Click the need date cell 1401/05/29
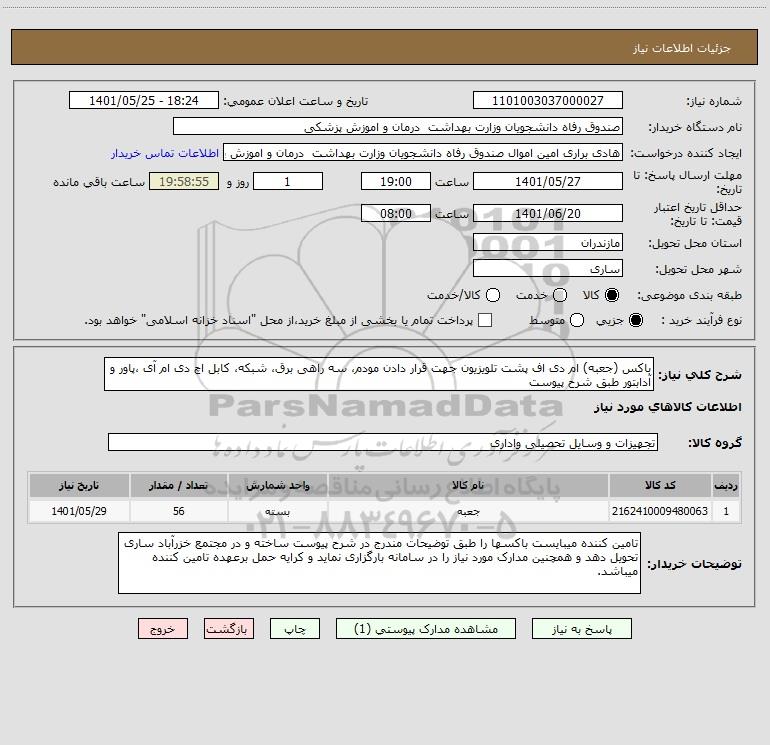The image size is (770, 745). pos(79,511)
